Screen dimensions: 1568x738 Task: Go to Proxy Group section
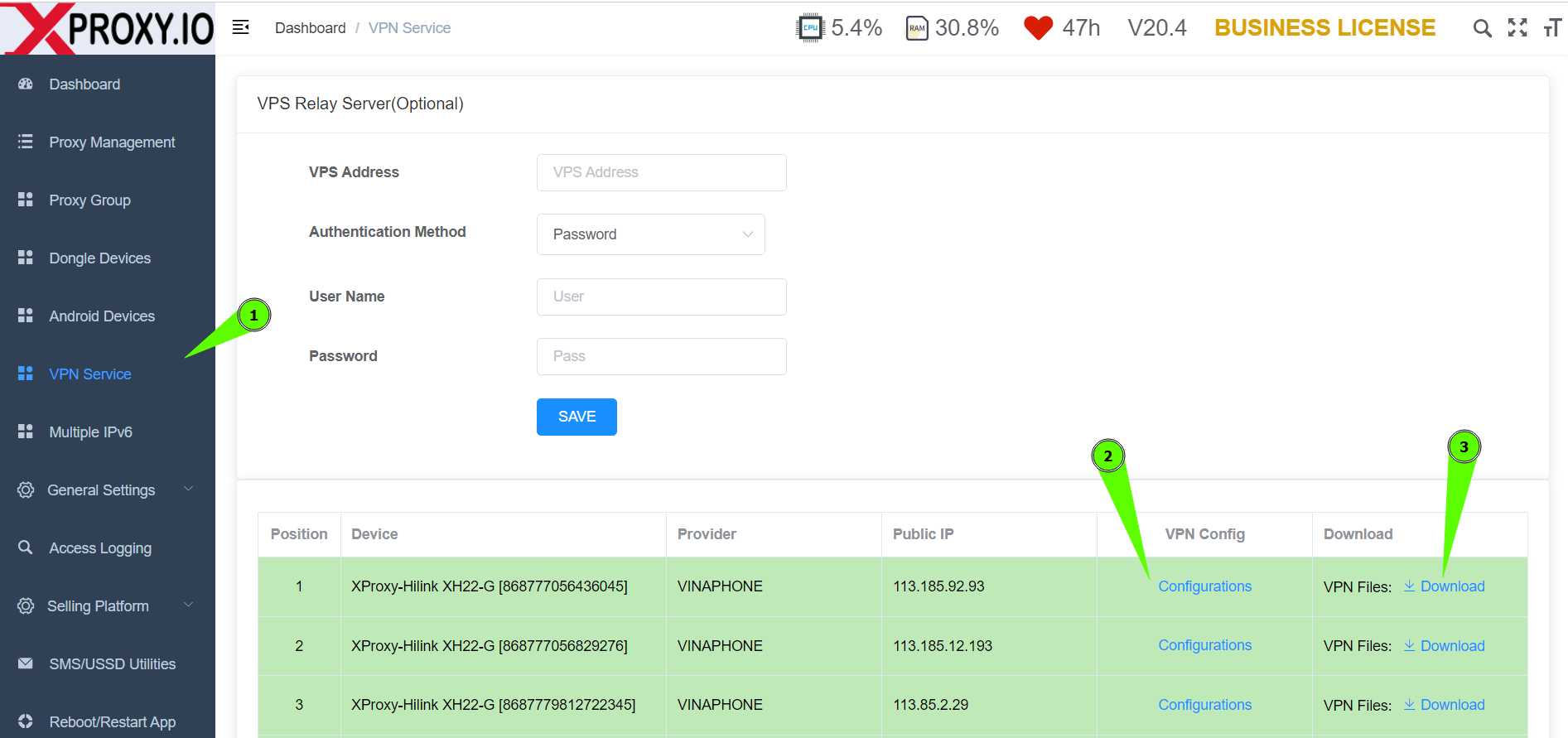tap(89, 200)
